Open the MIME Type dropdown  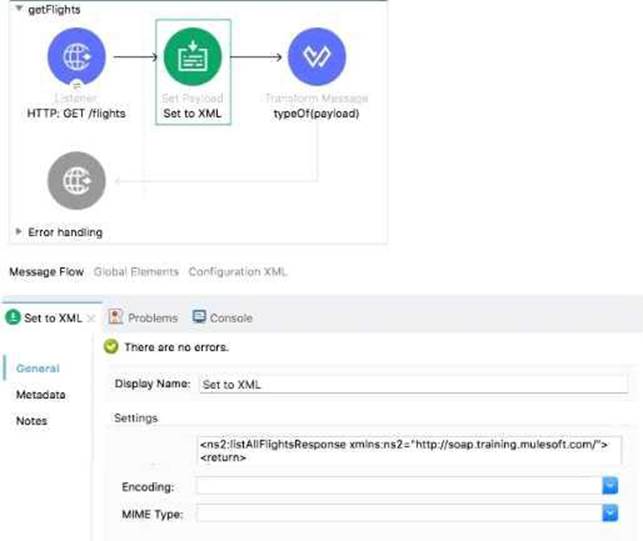pos(609,513)
